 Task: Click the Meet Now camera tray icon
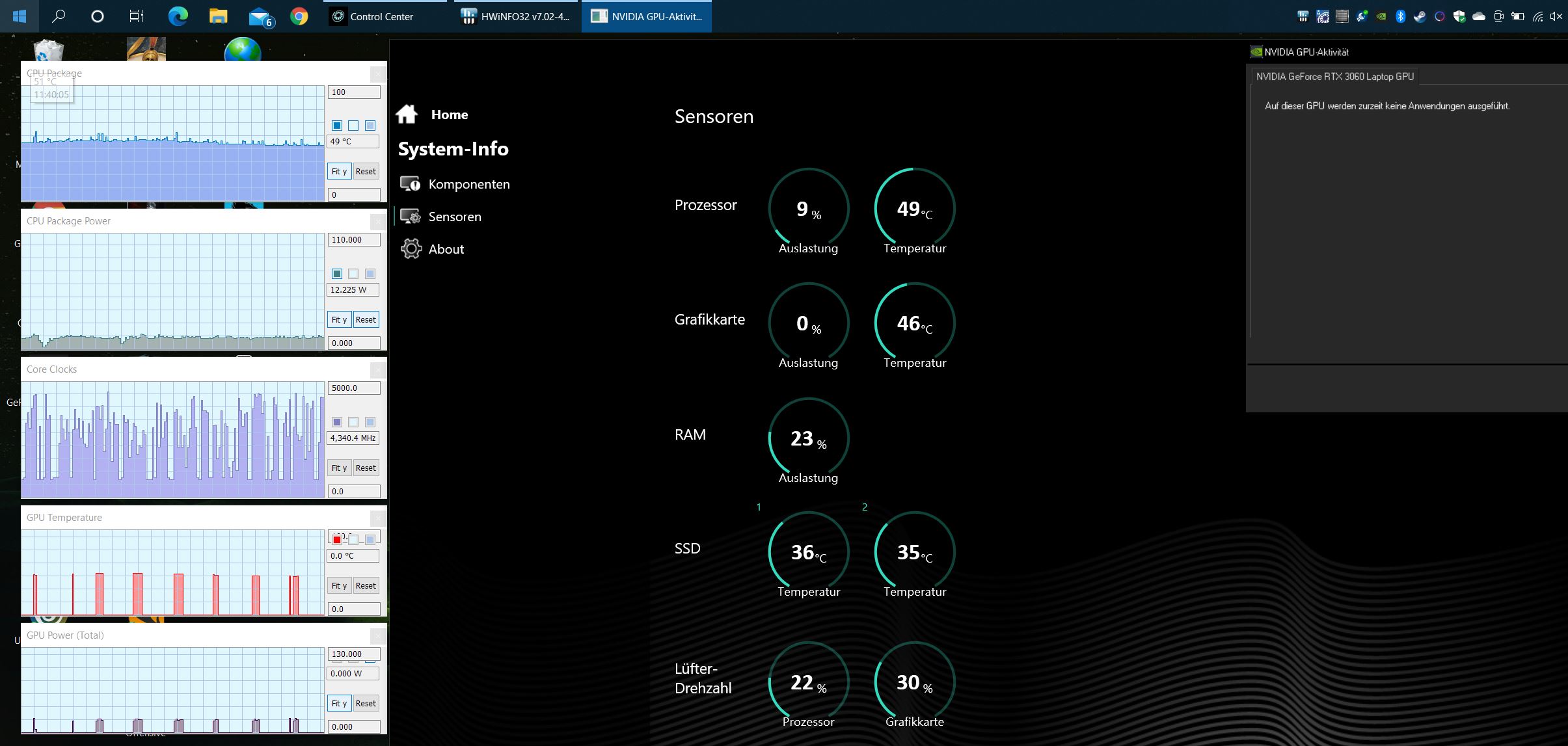pos(1498,17)
